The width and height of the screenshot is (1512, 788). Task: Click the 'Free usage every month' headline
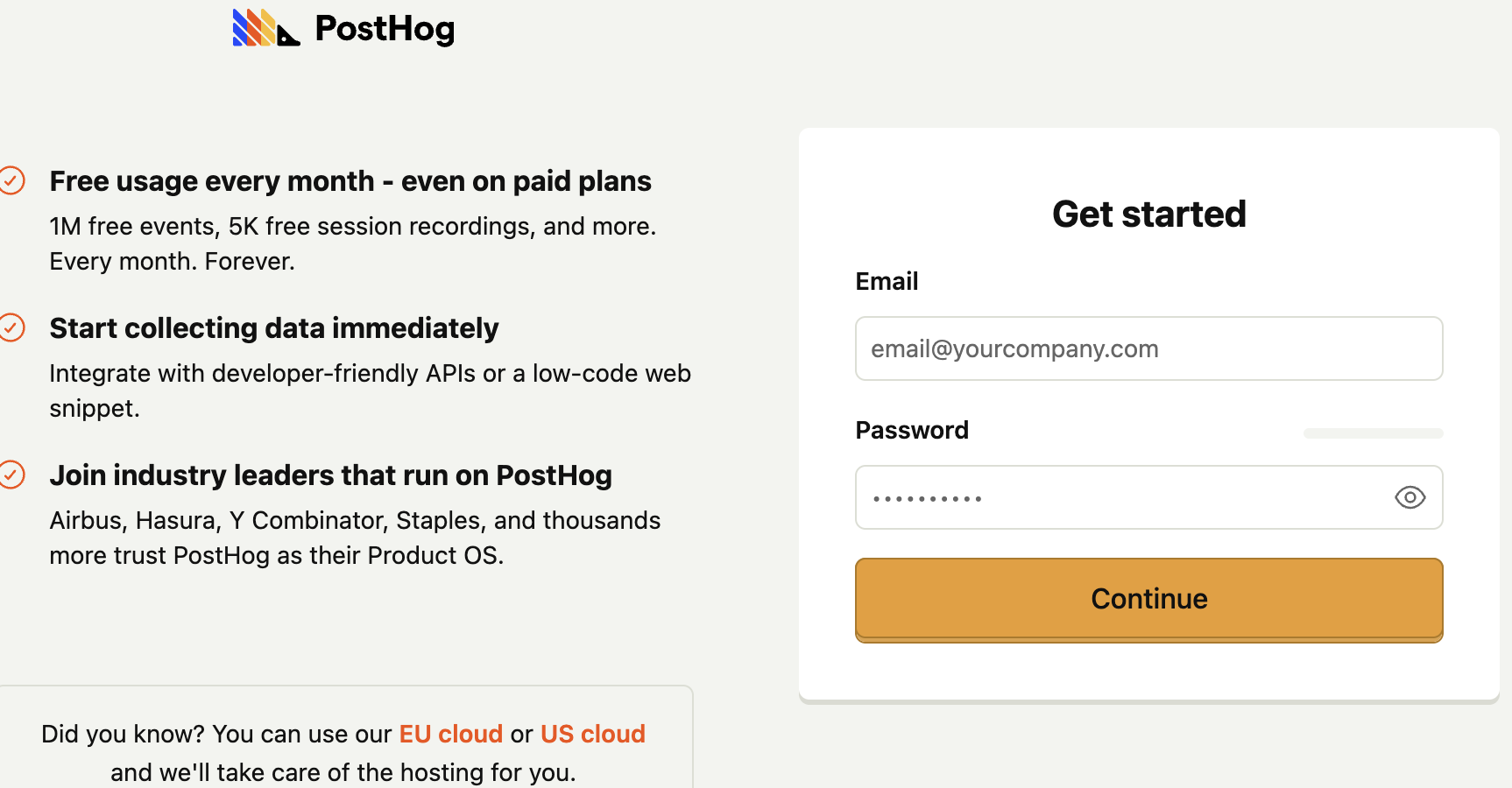pos(350,181)
